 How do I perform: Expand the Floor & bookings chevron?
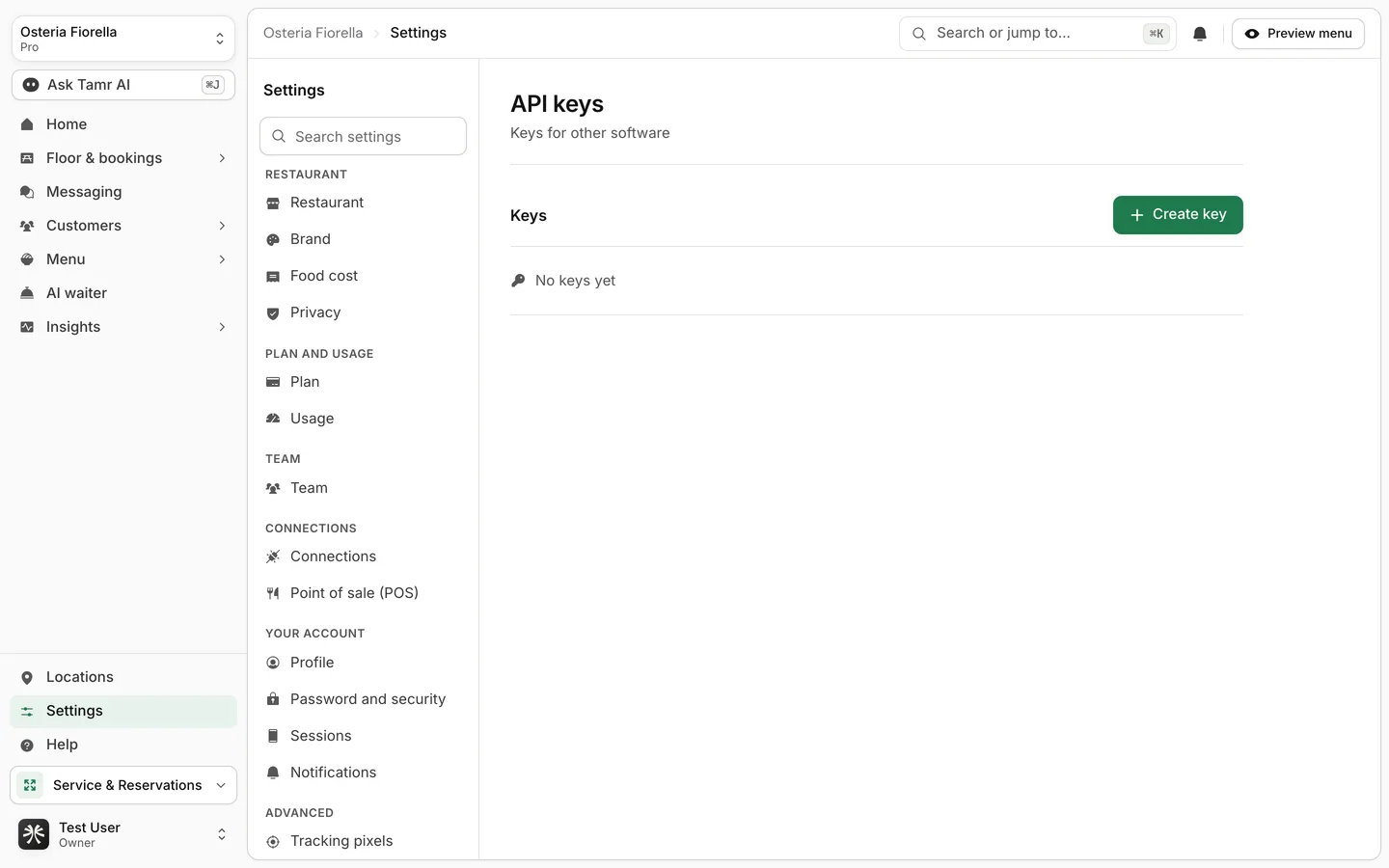pos(222,158)
